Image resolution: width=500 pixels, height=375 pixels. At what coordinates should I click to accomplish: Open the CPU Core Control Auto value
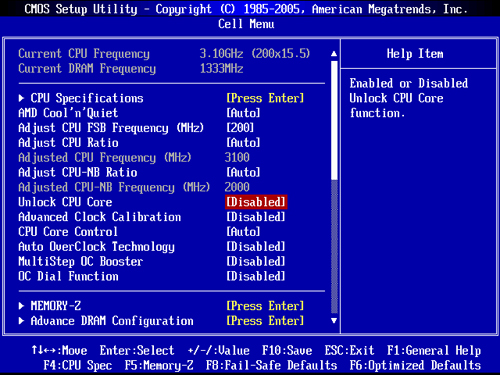click(243, 232)
